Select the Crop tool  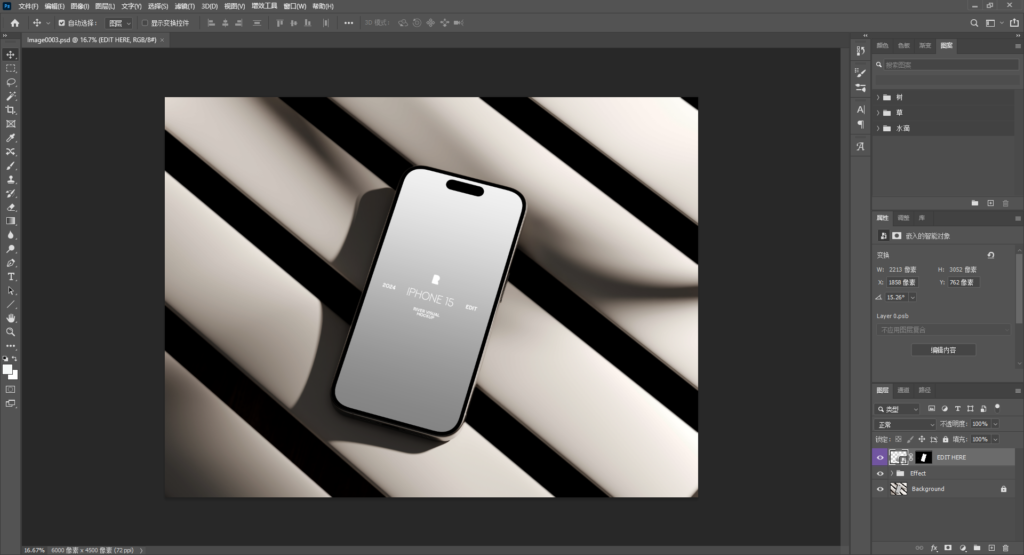(x=10, y=110)
